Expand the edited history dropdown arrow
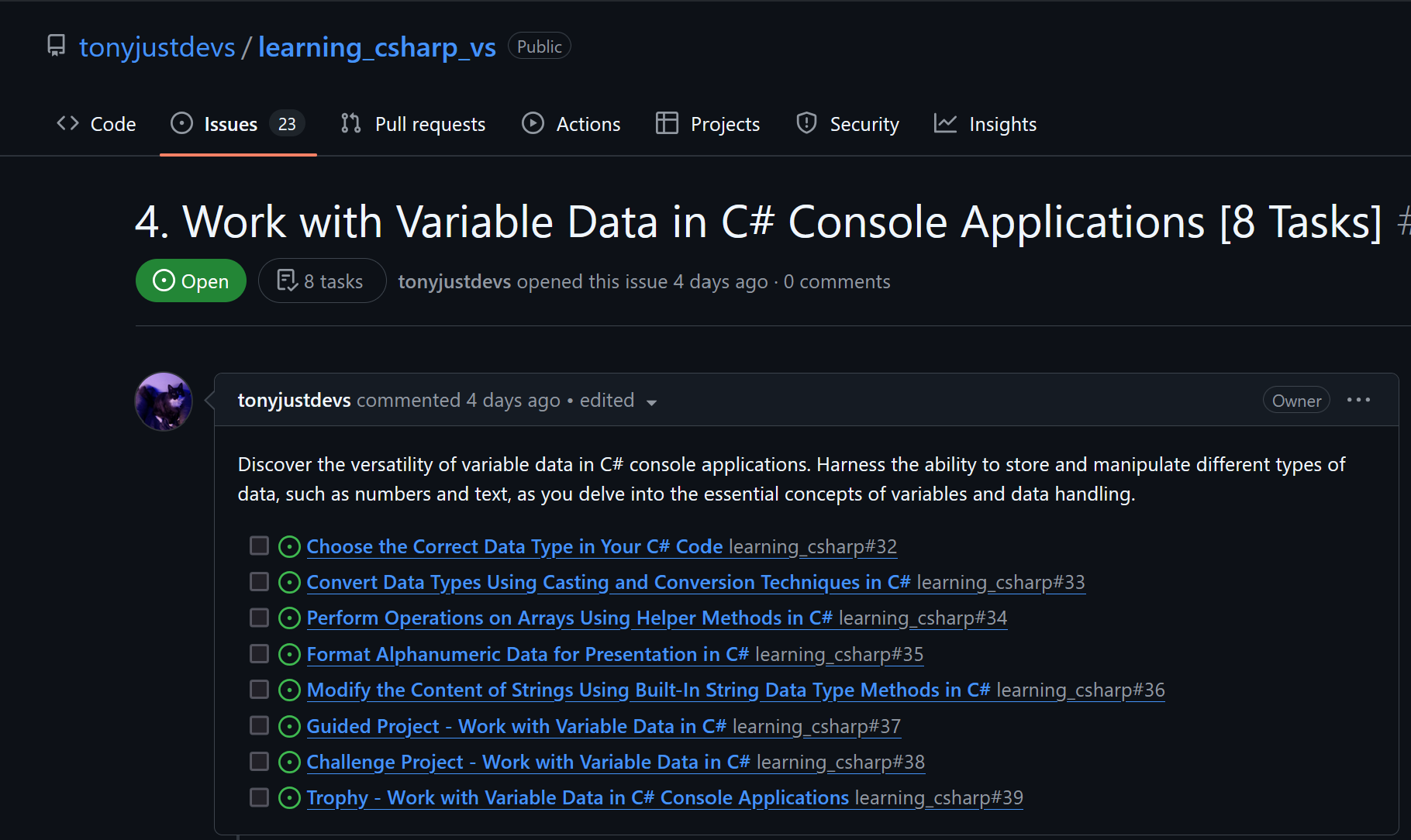1411x840 pixels. [651, 402]
